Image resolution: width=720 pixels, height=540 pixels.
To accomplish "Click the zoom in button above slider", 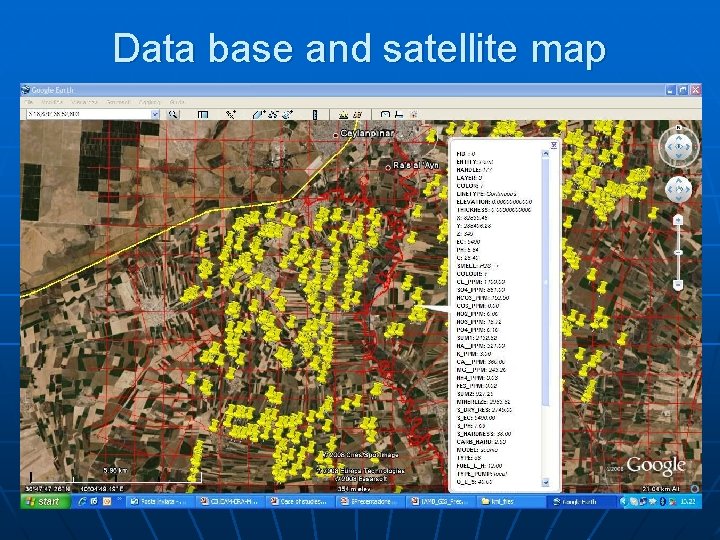I will tap(678, 221).
